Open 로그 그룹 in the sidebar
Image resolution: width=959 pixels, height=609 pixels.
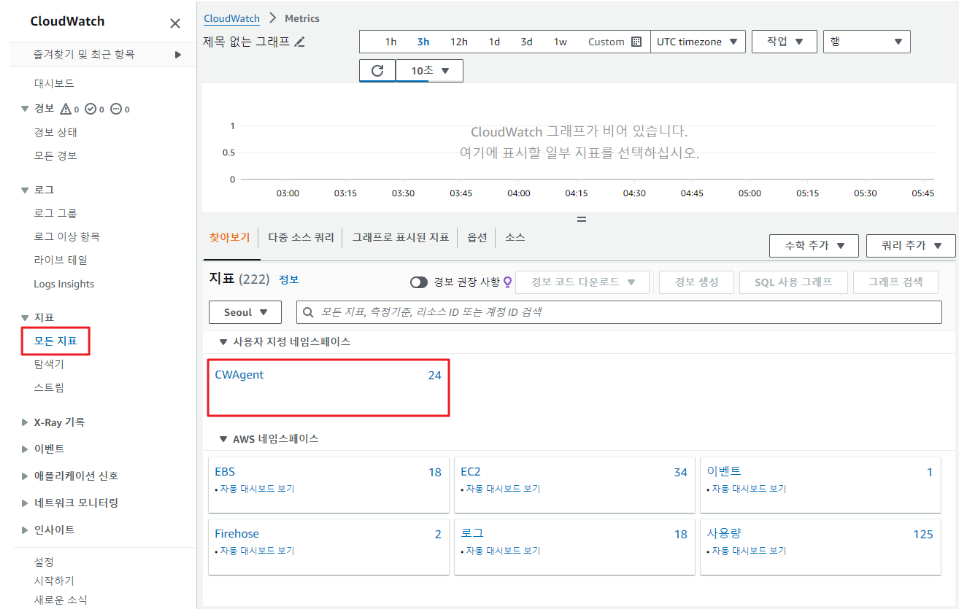pyautogui.click(x=55, y=213)
